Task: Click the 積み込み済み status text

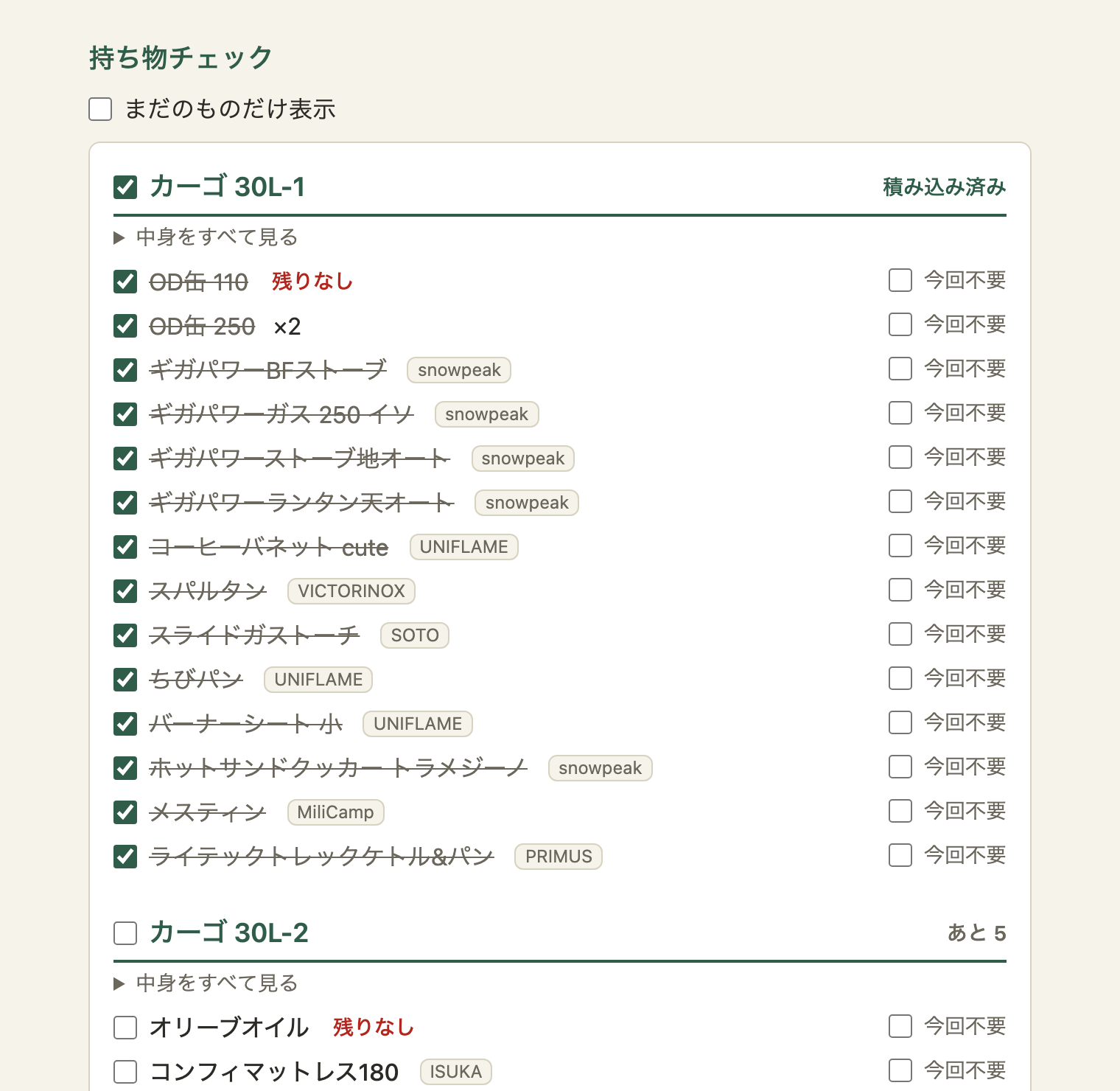Action: [945, 187]
